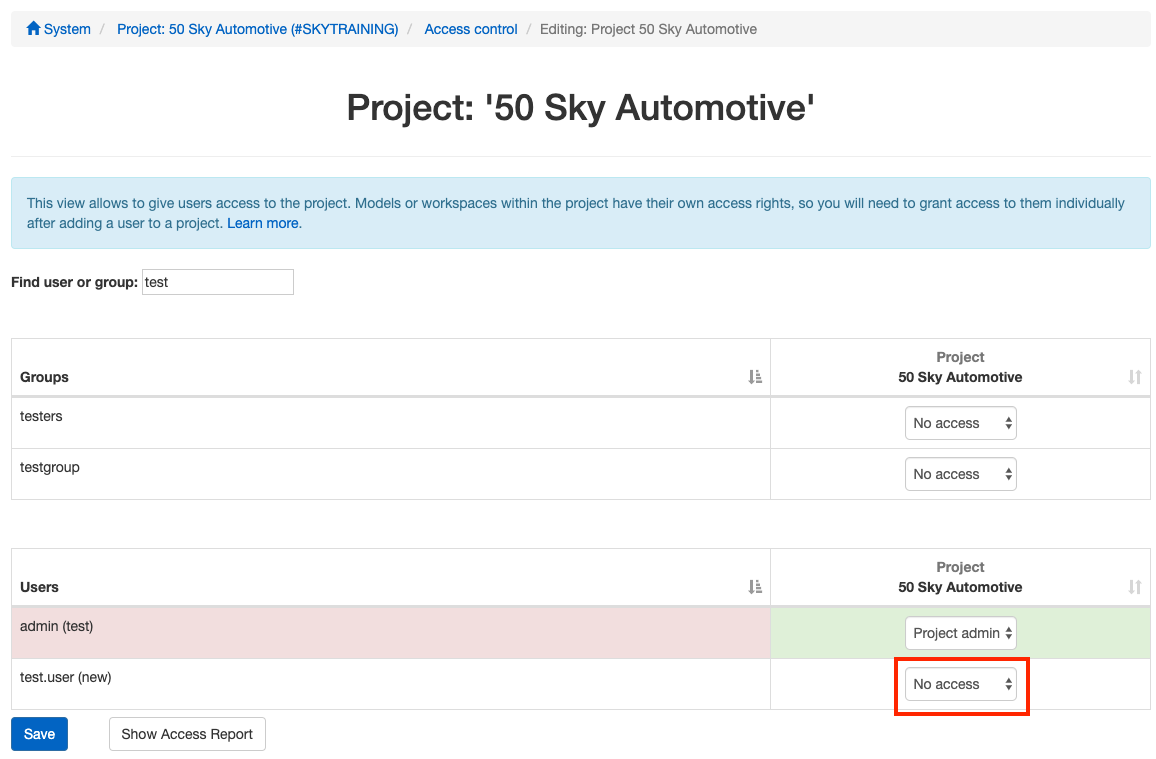Select the testers group row name
The image size is (1156, 759).
pos(41,416)
